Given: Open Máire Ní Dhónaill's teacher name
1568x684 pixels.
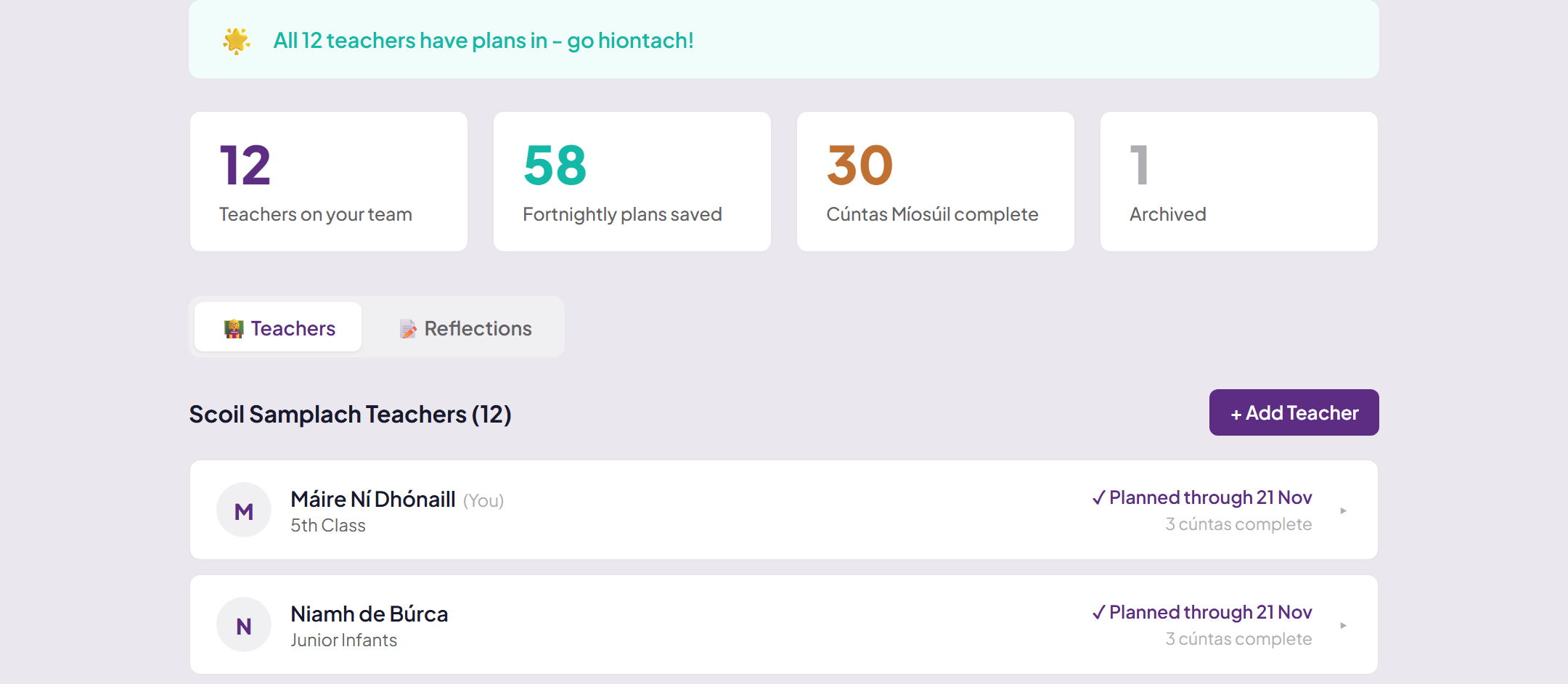Looking at the screenshot, I should click(x=373, y=499).
